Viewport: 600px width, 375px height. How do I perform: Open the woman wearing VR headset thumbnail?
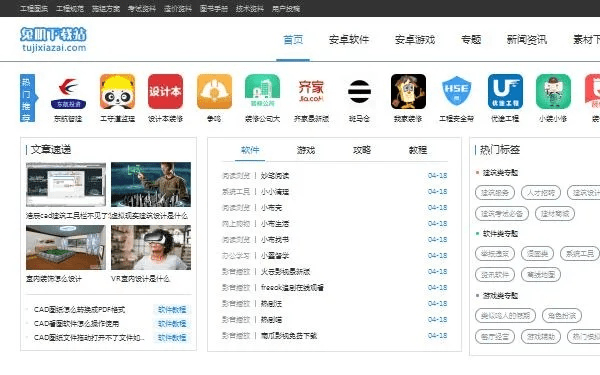[x=151, y=248]
